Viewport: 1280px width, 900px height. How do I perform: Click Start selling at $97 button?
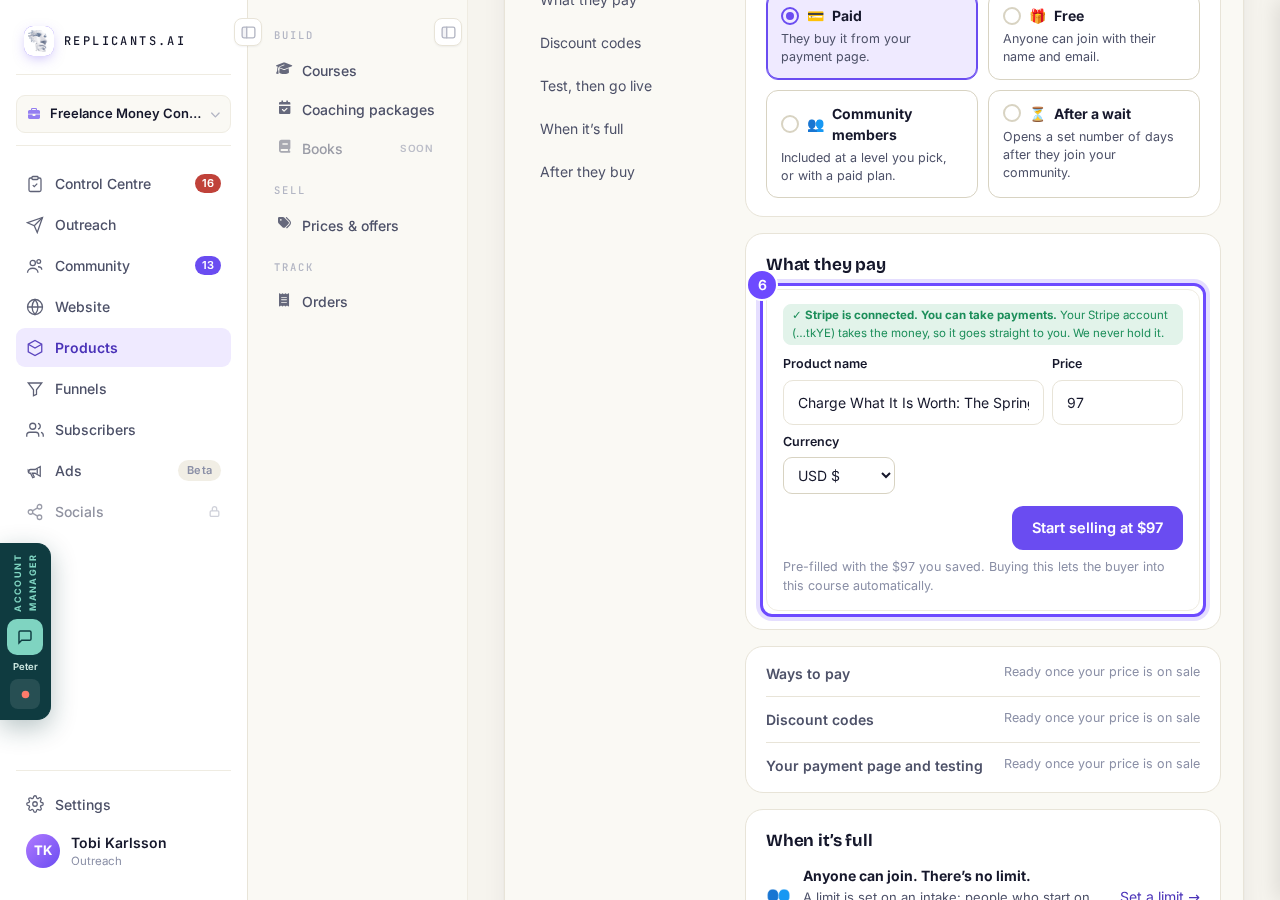[x=1097, y=528]
